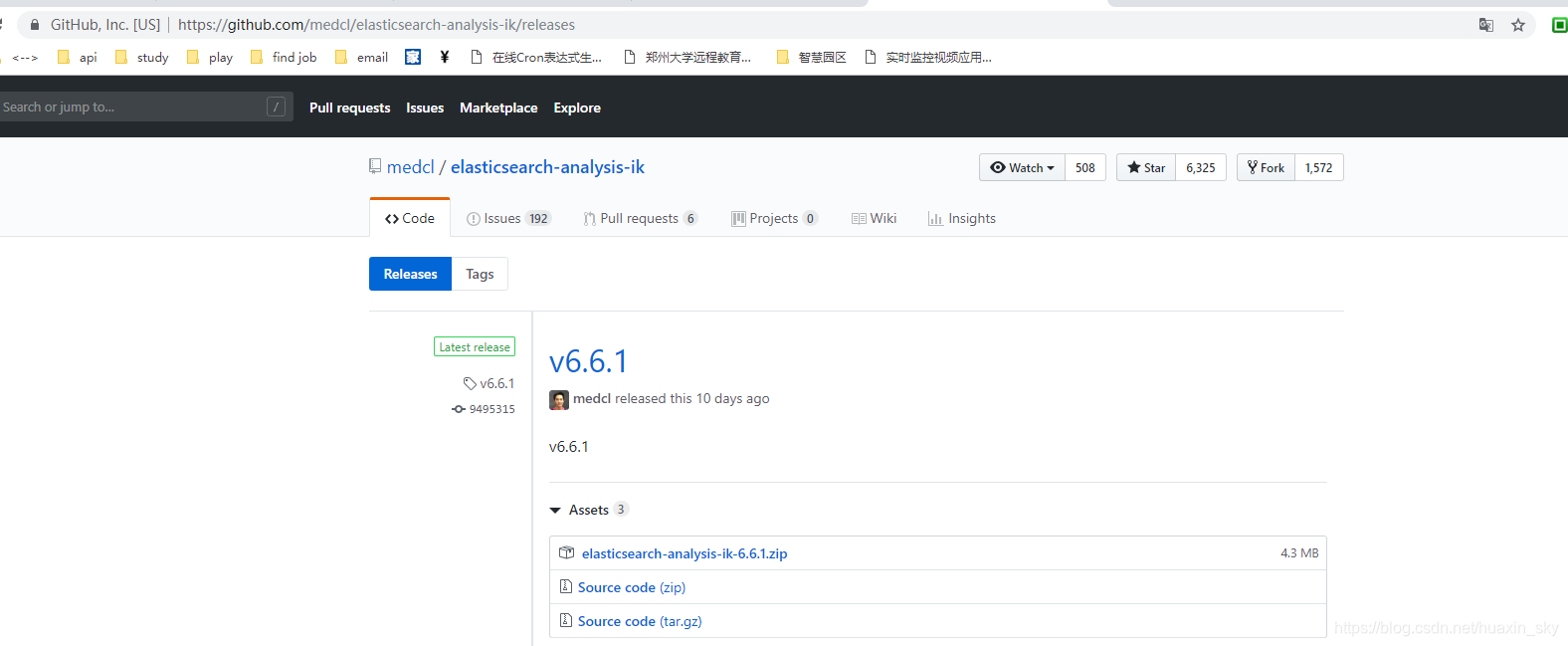Click medcl's avatar thumbnail

click(x=559, y=399)
